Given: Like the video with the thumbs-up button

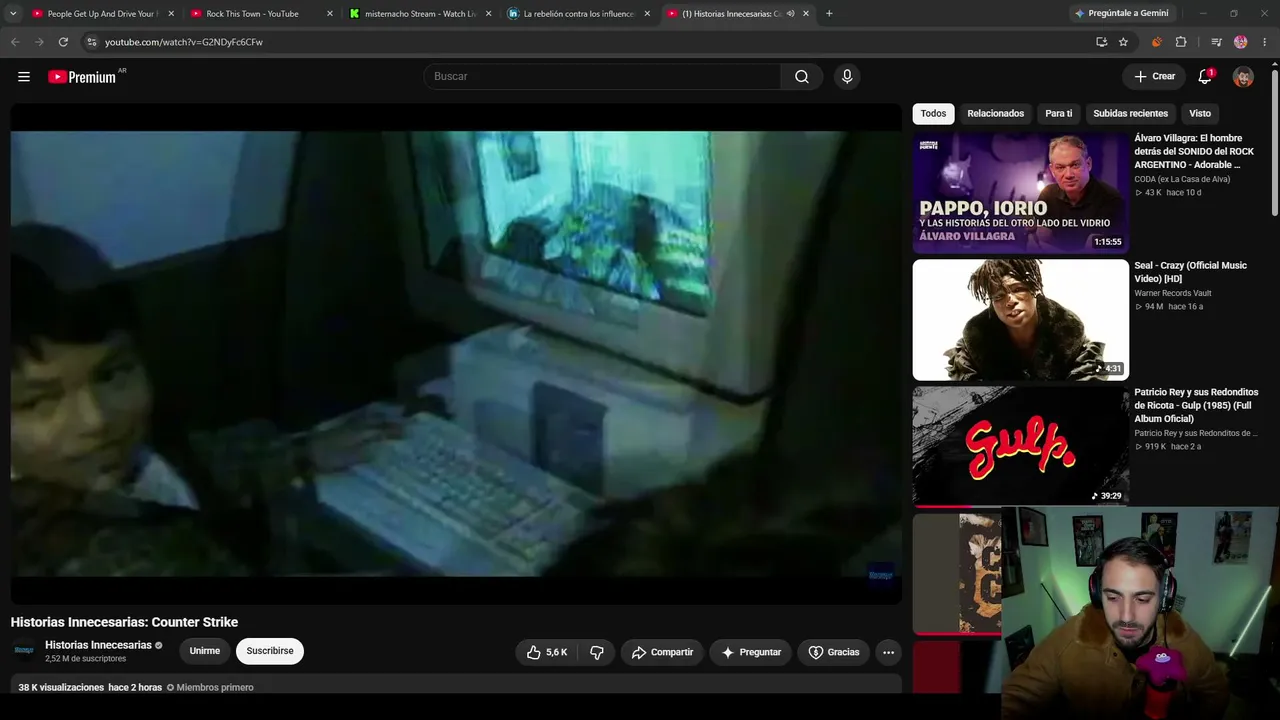Looking at the screenshot, I should [x=547, y=652].
